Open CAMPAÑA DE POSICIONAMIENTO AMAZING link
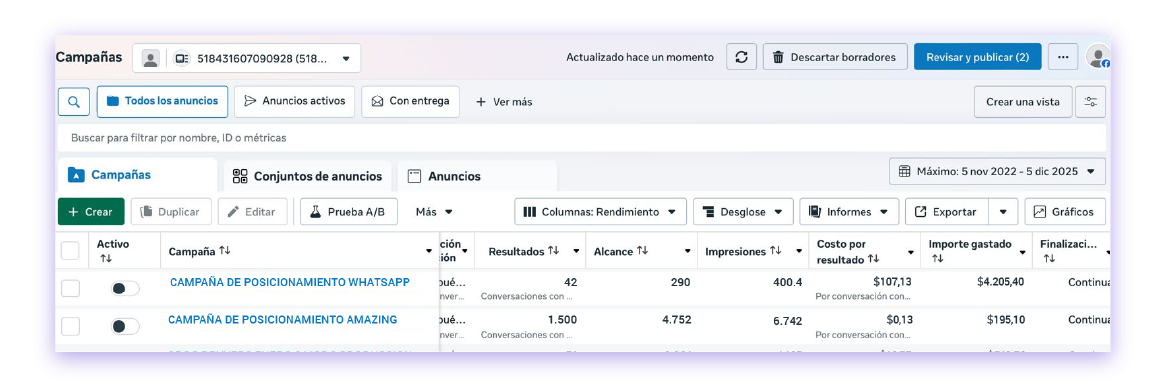The image size is (1154, 392). click(283, 320)
